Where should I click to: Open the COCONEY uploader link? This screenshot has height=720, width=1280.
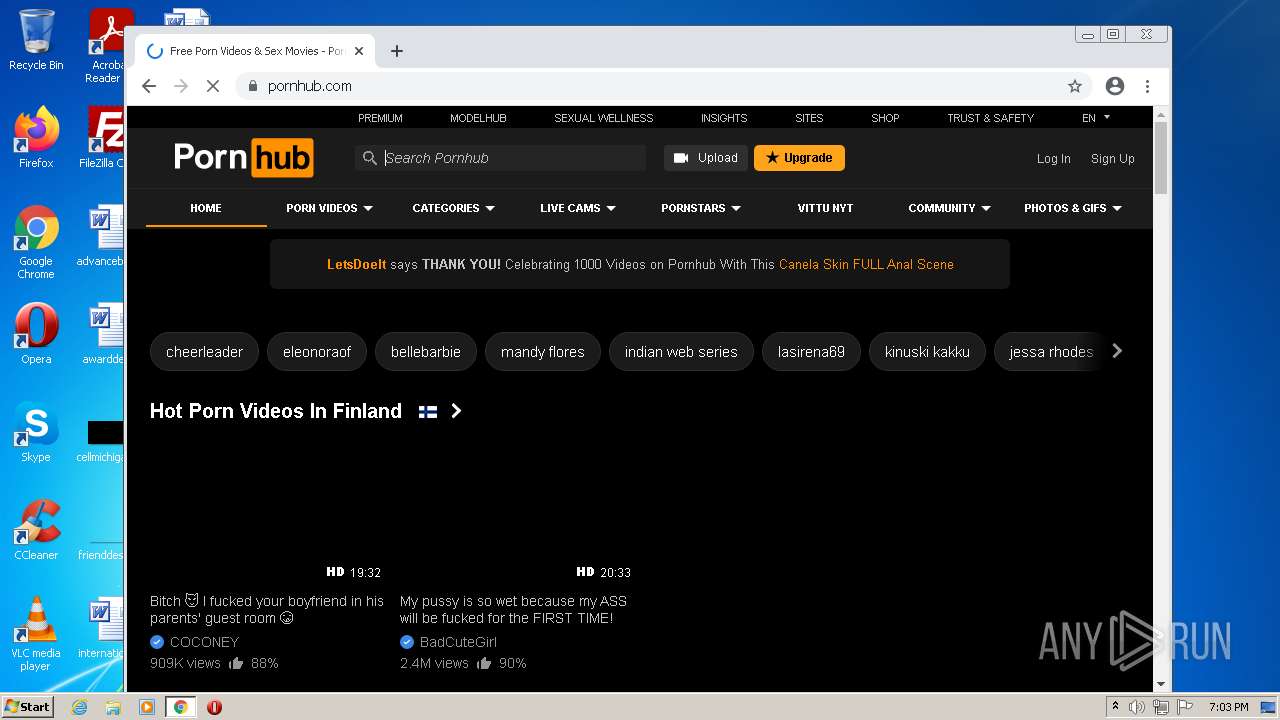click(204, 642)
